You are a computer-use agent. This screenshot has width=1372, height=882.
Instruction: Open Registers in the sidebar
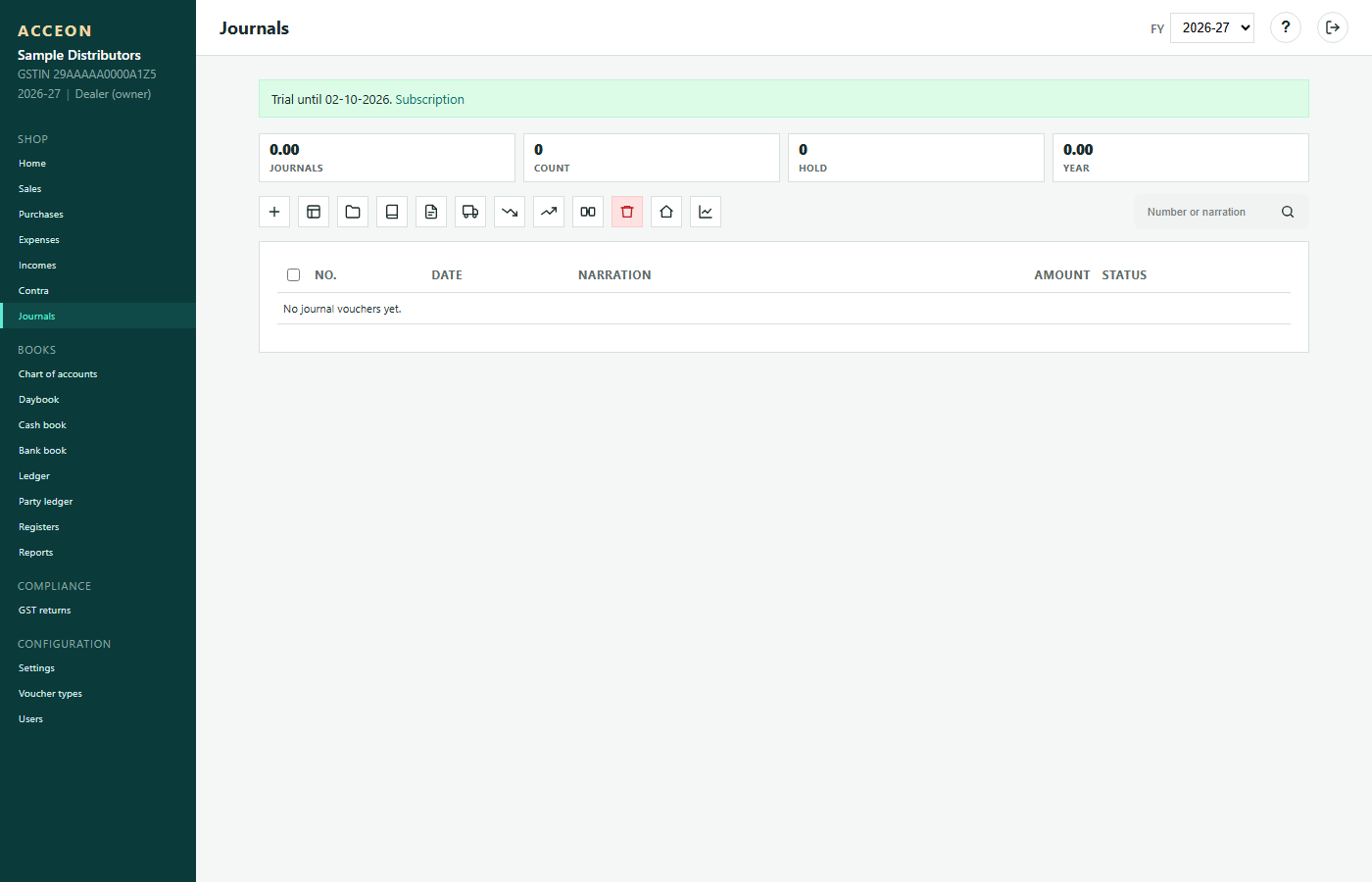98,527
